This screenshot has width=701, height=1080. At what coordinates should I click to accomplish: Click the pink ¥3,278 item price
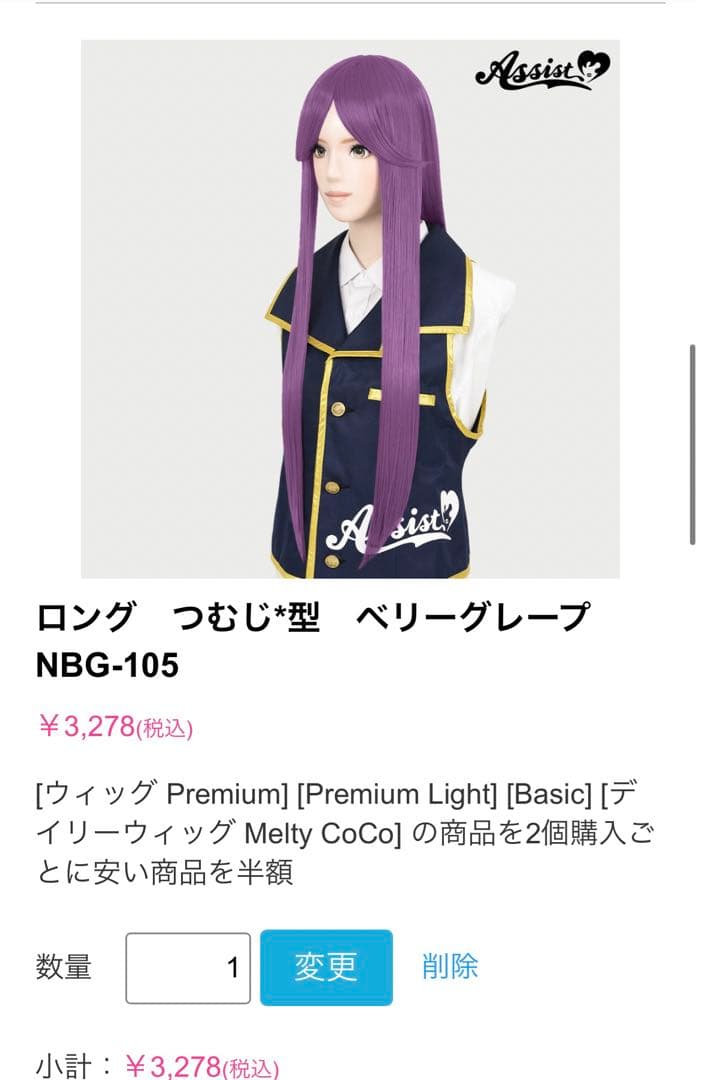pyautogui.click(x=115, y=727)
